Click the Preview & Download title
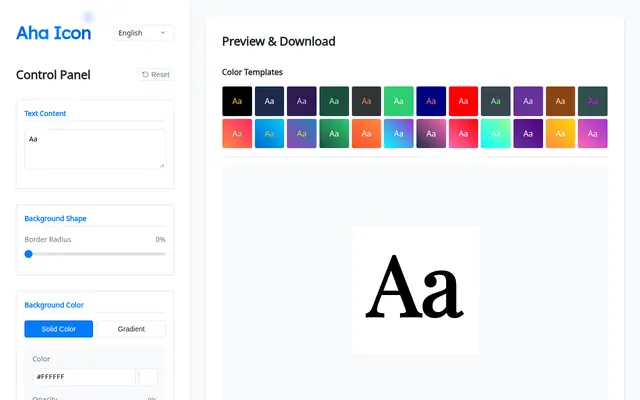640x400 pixels. (279, 41)
